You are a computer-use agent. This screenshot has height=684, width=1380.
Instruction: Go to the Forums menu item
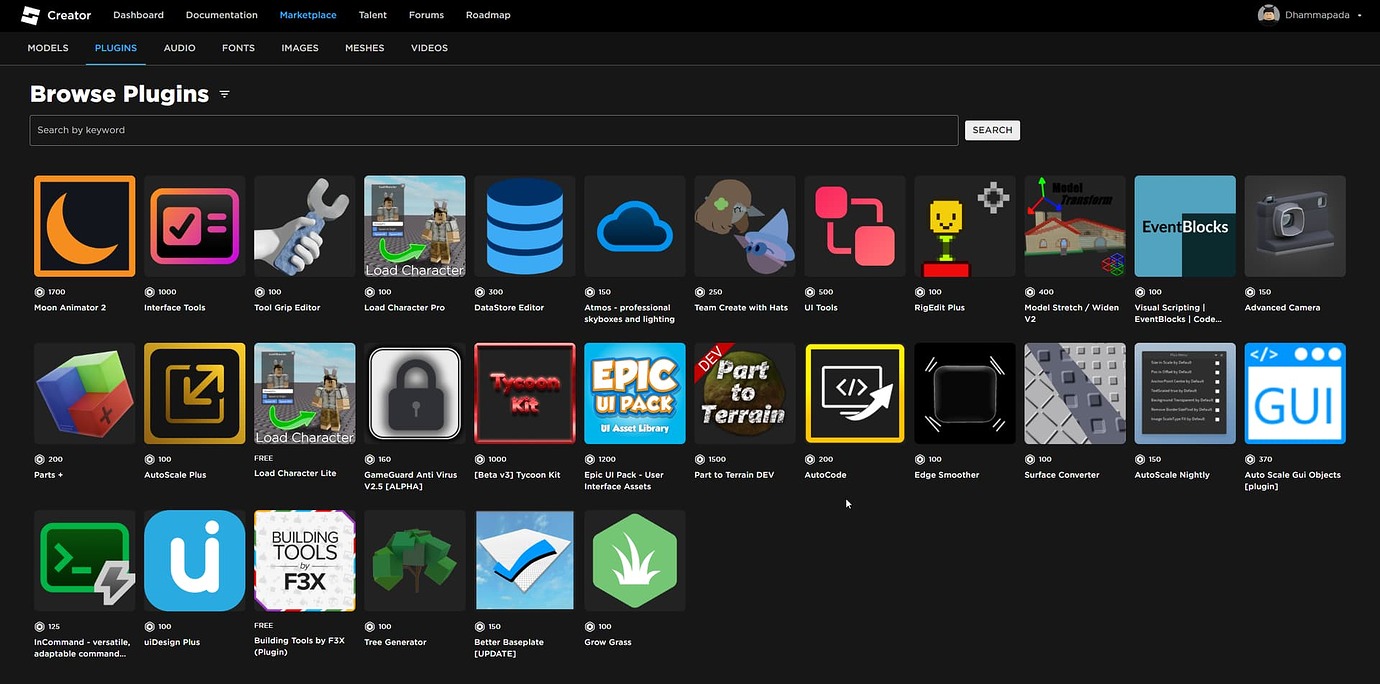pos(426,15)
